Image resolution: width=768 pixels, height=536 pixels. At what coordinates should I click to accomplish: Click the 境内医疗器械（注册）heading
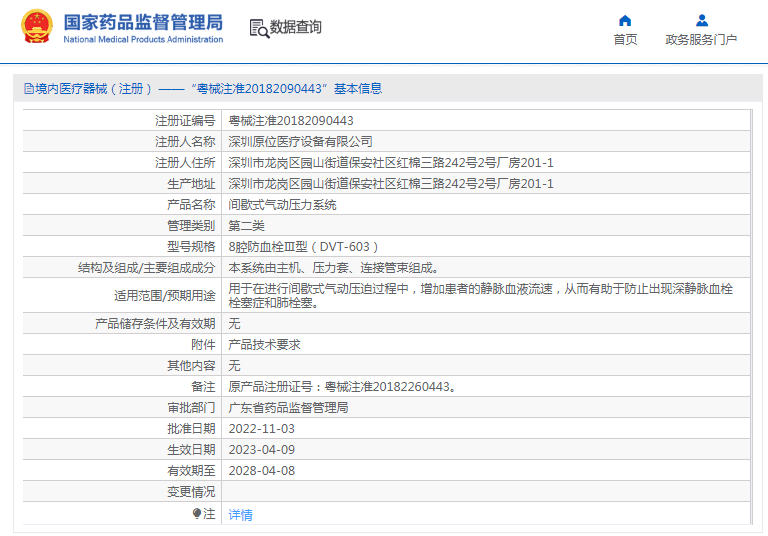94,89
